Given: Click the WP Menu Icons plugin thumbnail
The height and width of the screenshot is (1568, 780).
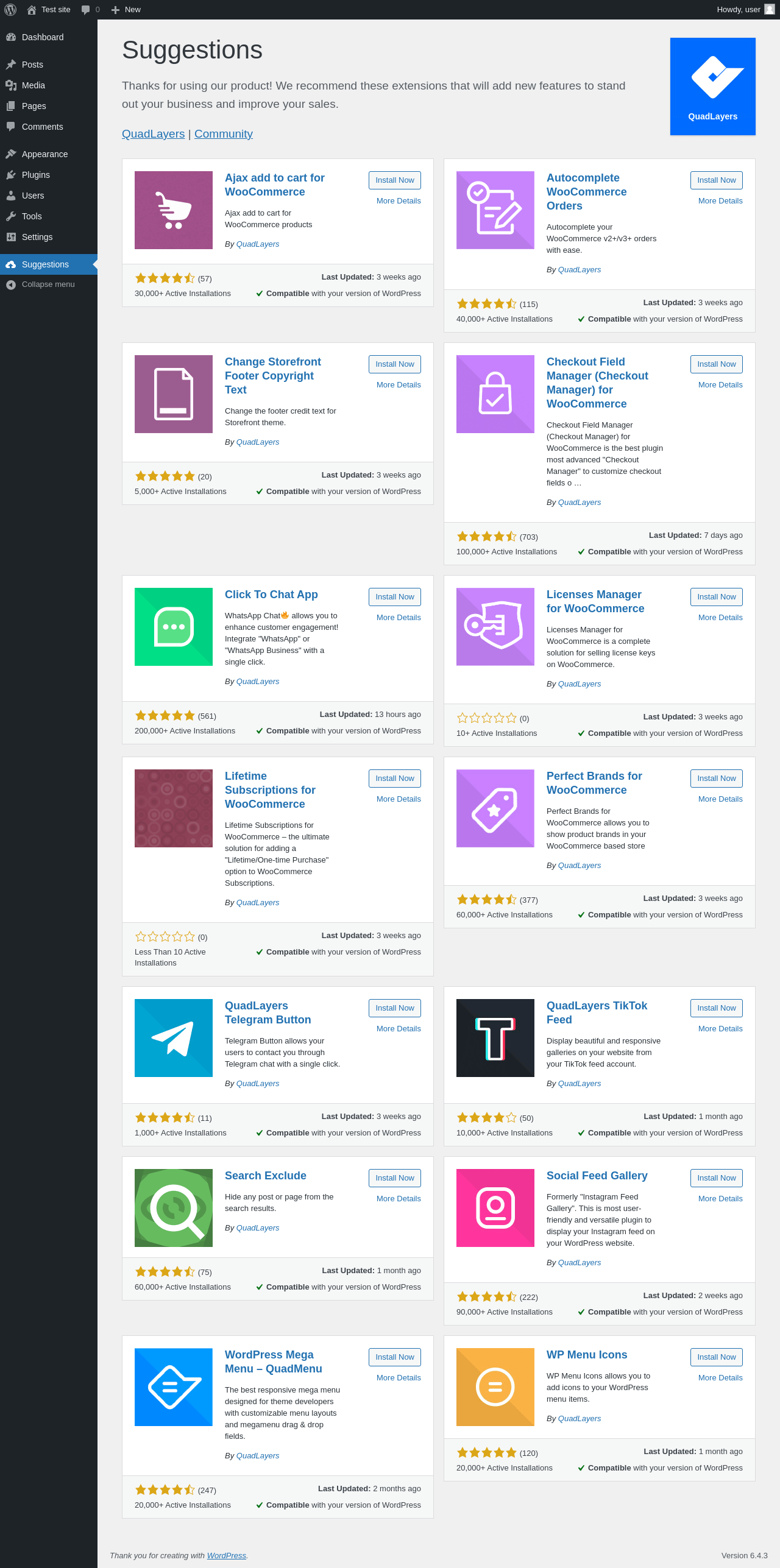Looking at the screenshot, I should [x=495, y=1387].
